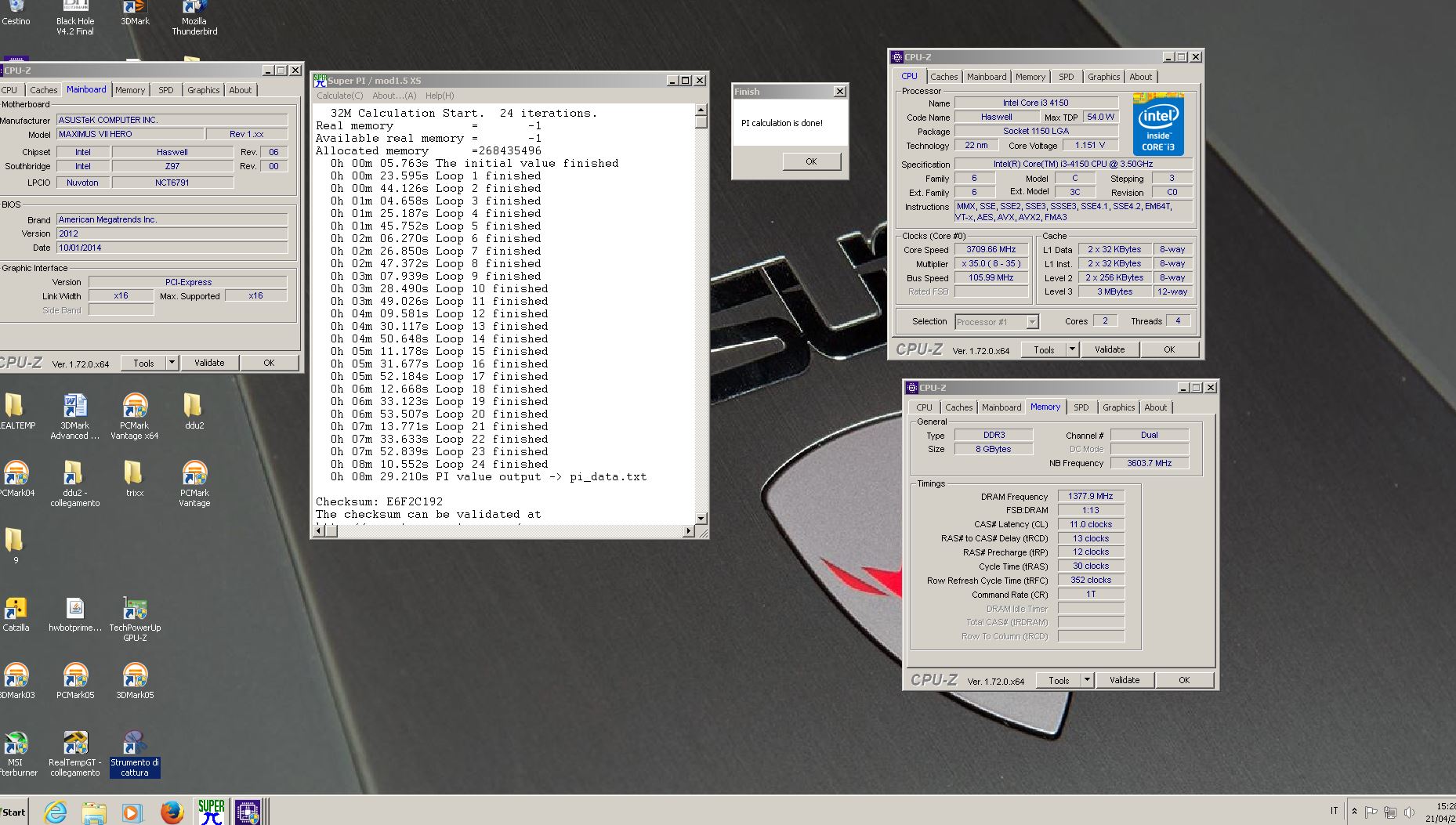The image size is (1456, 825).
Task: Click the network tray icon
Action: pyautogui.click(x=1389, y=812)
